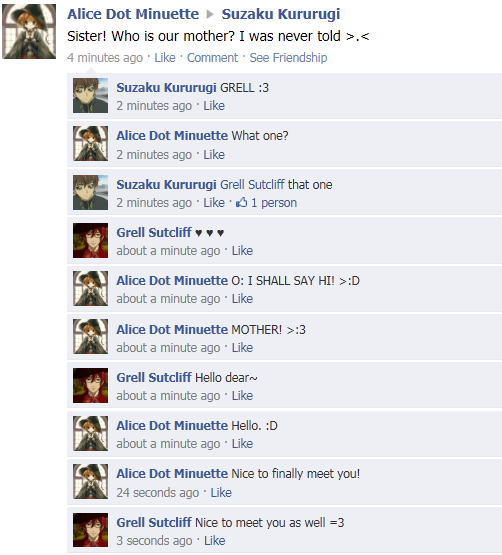Viewport: 502px width, 555px height.
Task: Open Suzaku Kururugi profile from post header
Action: tap(281, 14)
